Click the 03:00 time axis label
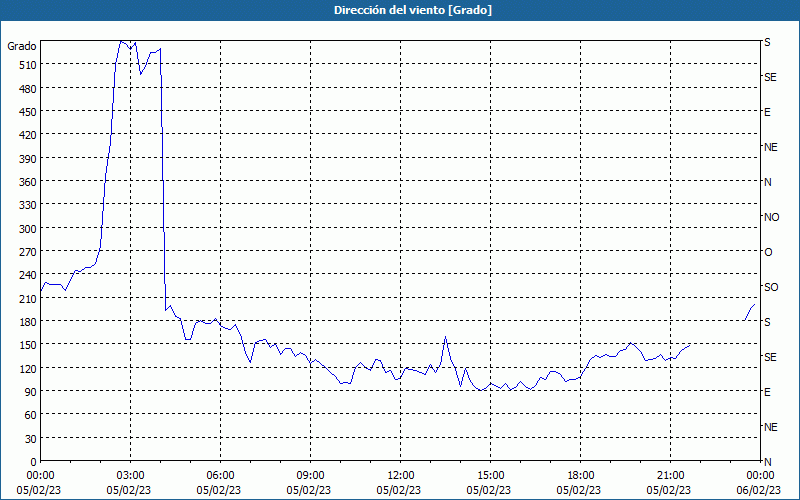800x500 pixels. click(131, 476)
